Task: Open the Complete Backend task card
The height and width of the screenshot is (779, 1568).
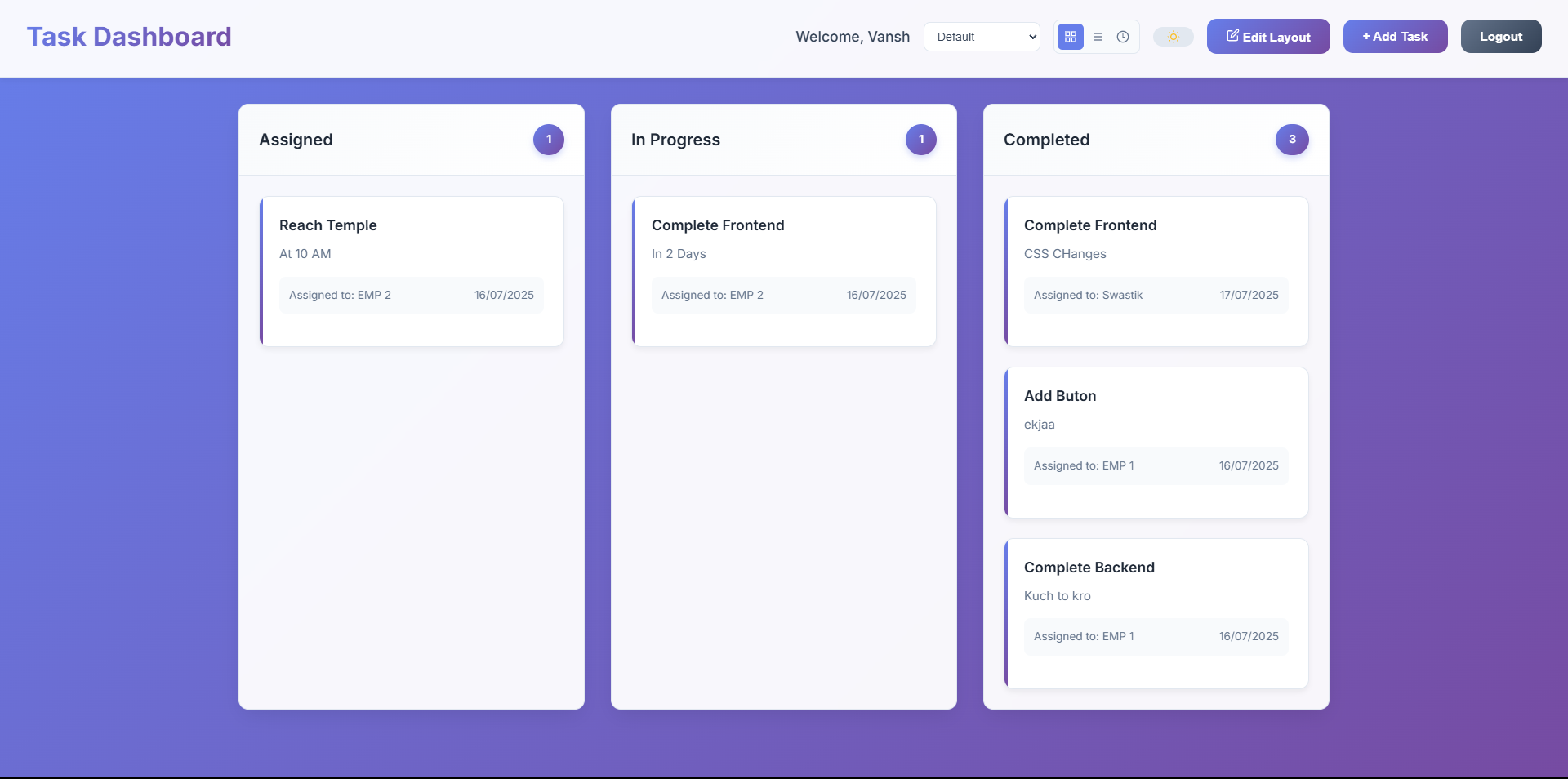Action: [1156, 613]
